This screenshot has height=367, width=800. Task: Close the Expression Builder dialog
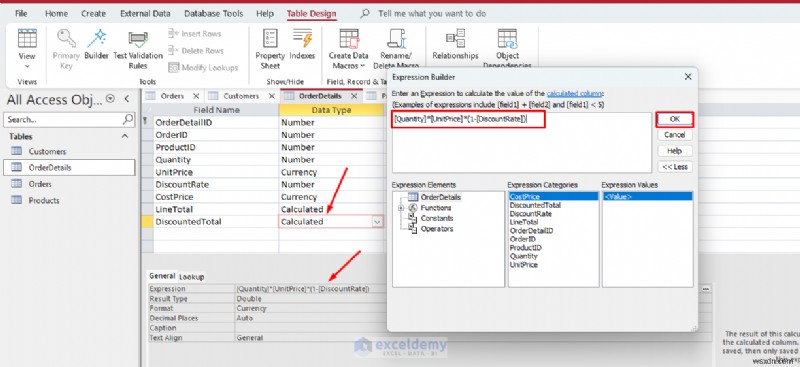[x=688, y=77]
